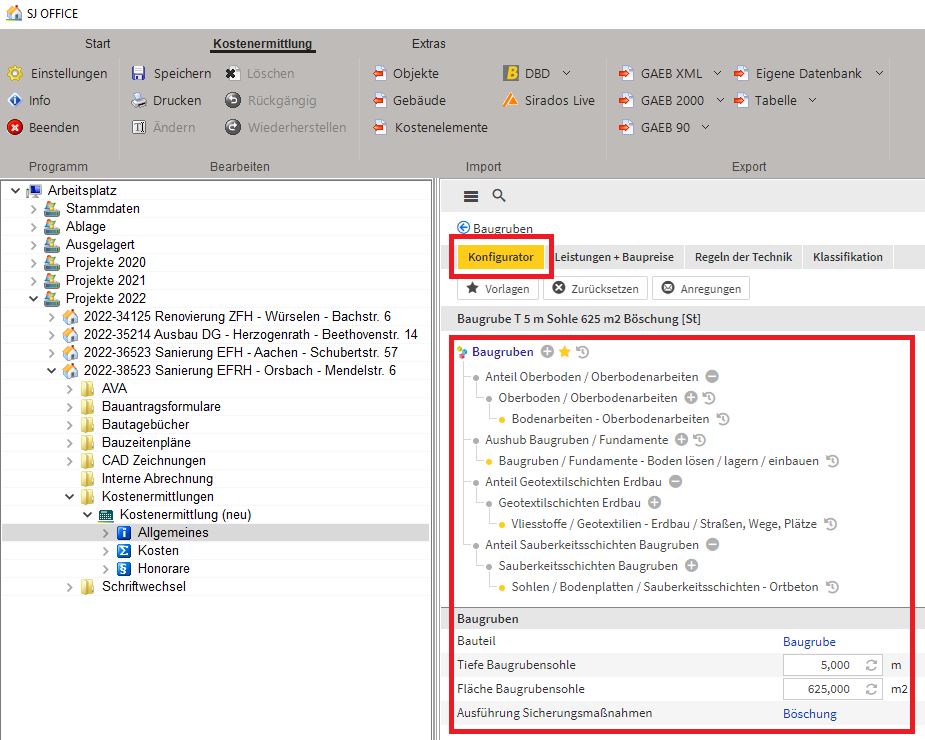Click the red Beenden icon
This screenshot has width=925, height=740.
coord(15,127)
